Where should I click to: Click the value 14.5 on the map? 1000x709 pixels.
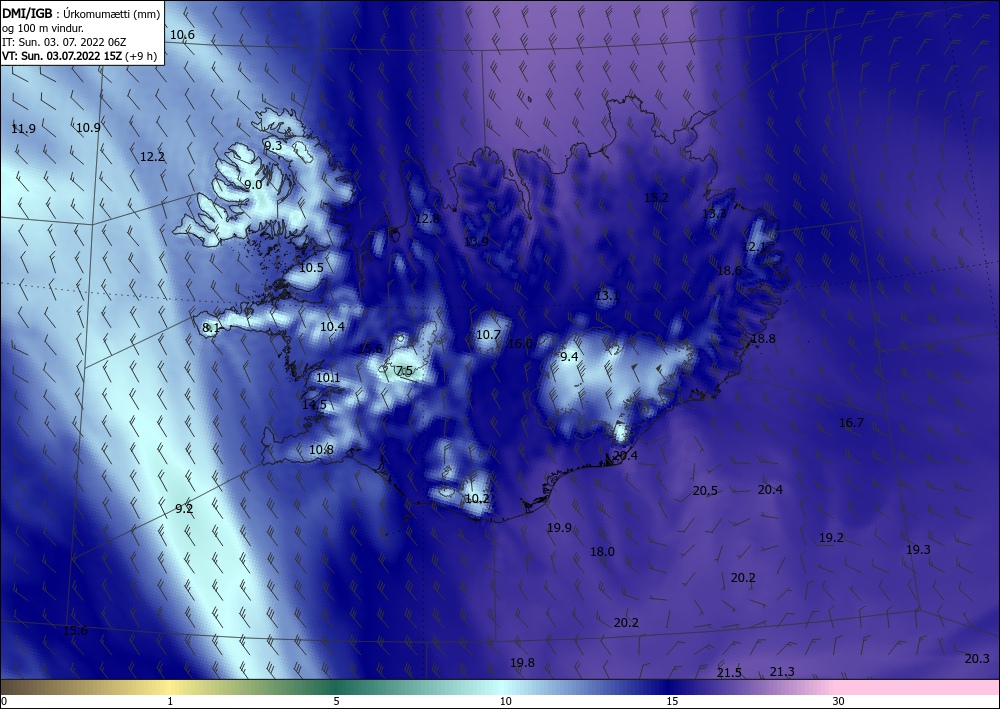click(x=314, y=406)
